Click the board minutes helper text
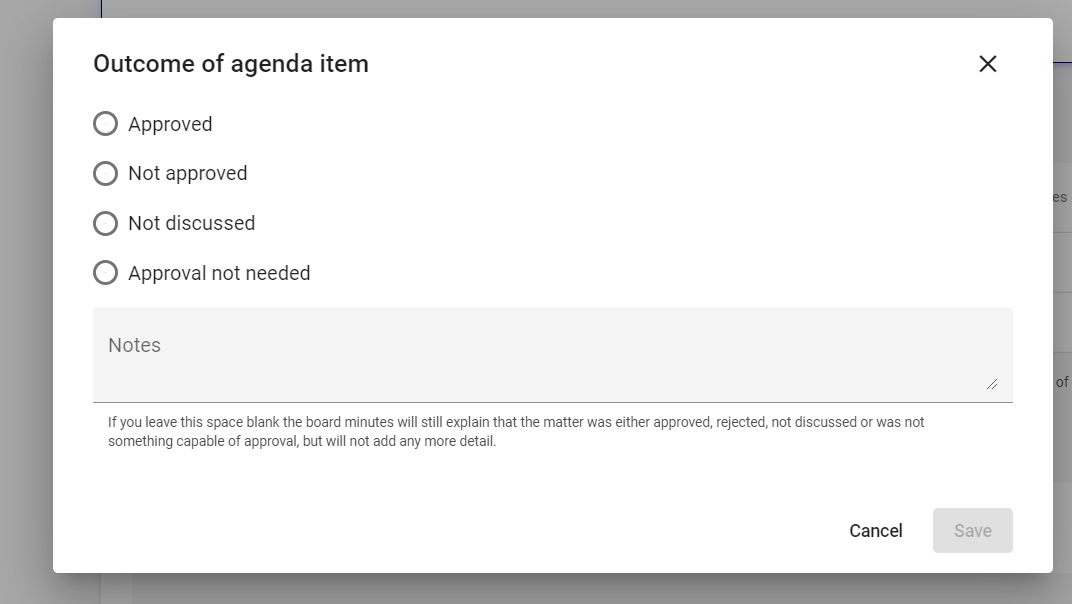The image size is (1072, 604). pyautogui.click(x=515, y=431)
